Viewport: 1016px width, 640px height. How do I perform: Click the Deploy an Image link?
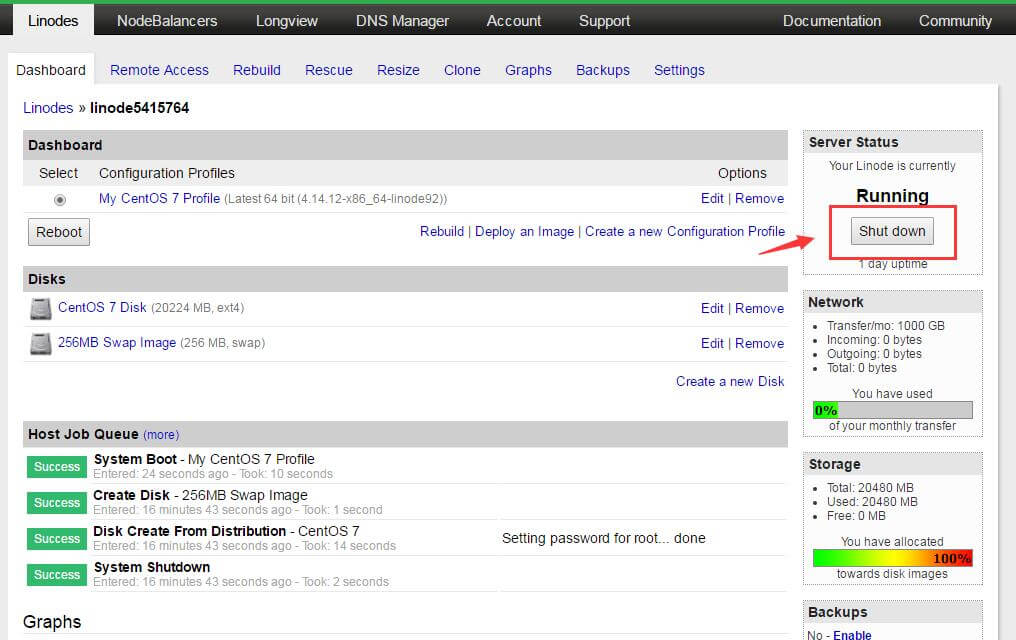pyautogui.click(x=524, y=231)
